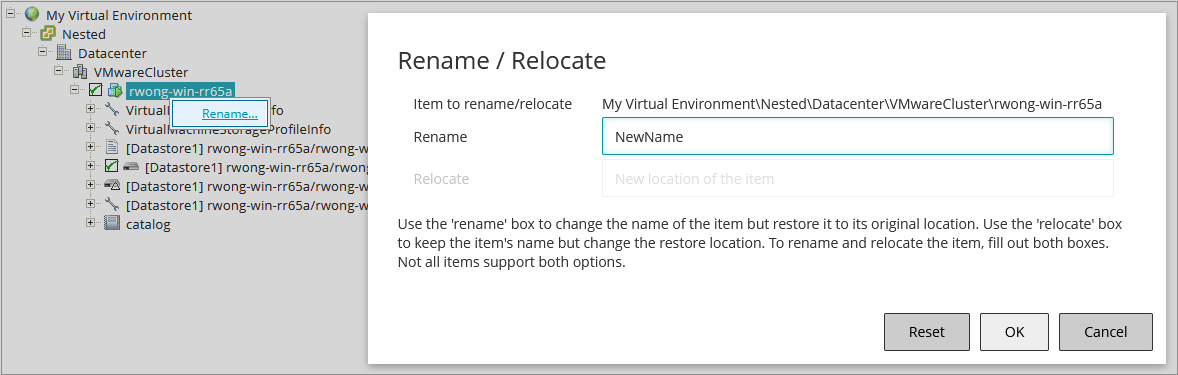Select the rwong-win-rr65a tree item

(180, 91)
